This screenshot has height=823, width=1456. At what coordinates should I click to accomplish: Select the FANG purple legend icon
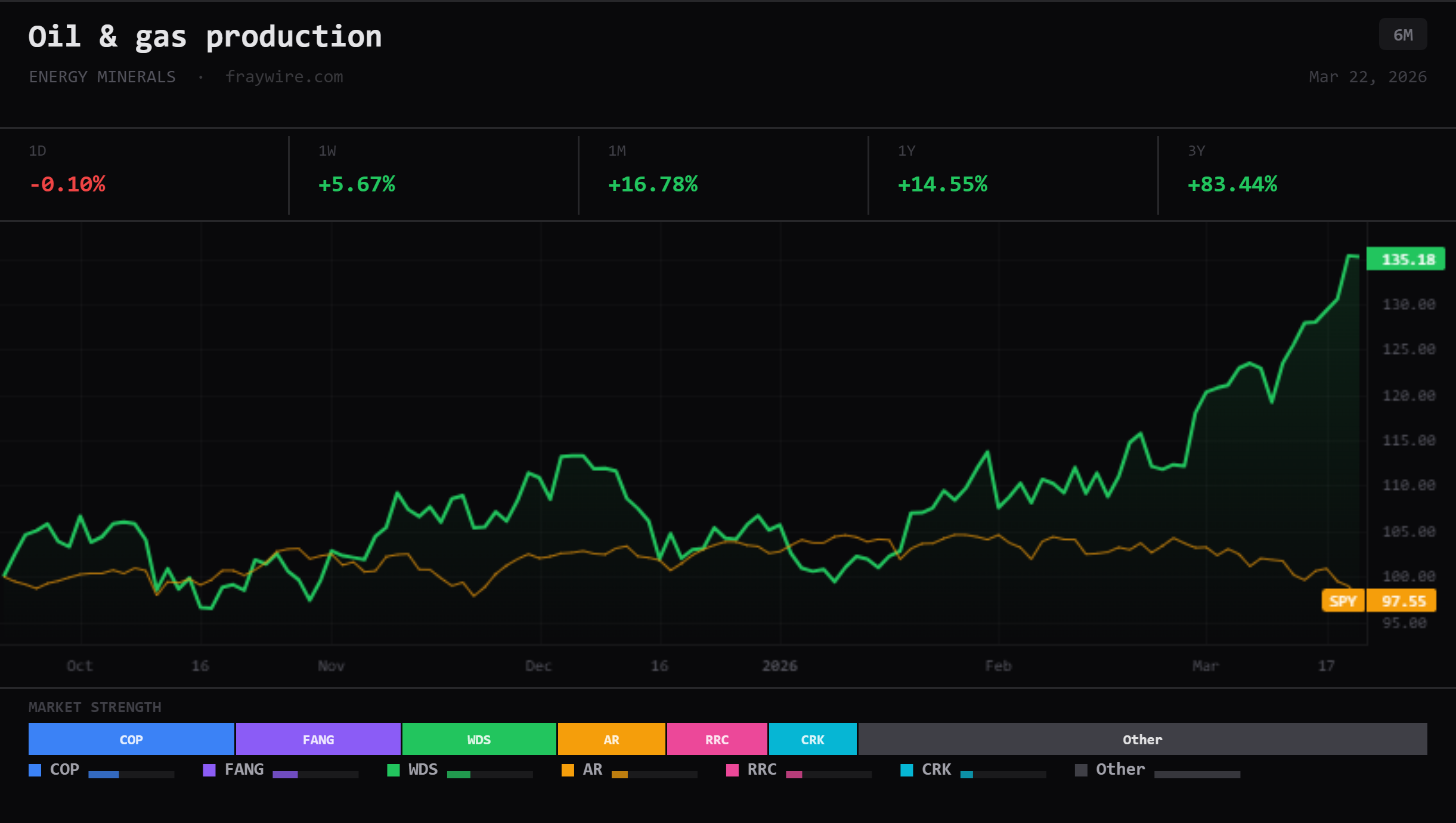[208, 770]
